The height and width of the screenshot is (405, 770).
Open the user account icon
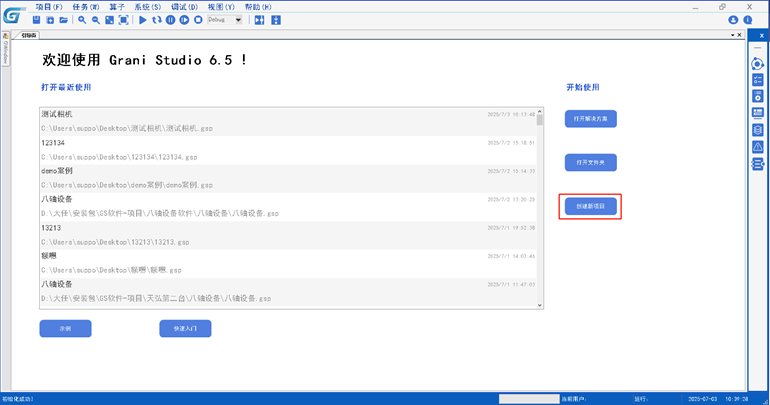733,20
